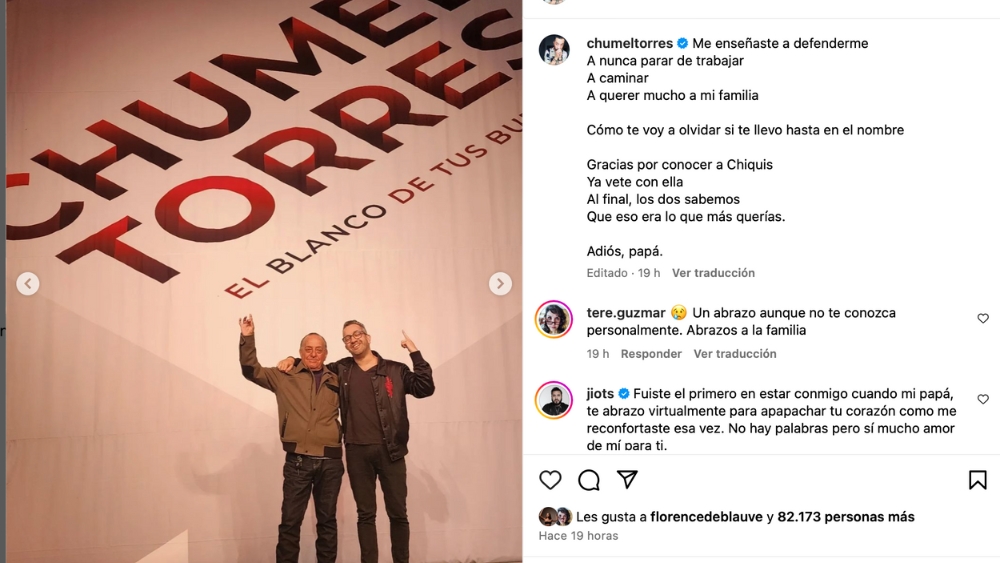Open chumeltorres profile picture next to caption
1000x563 pixels.
[554, 50]
